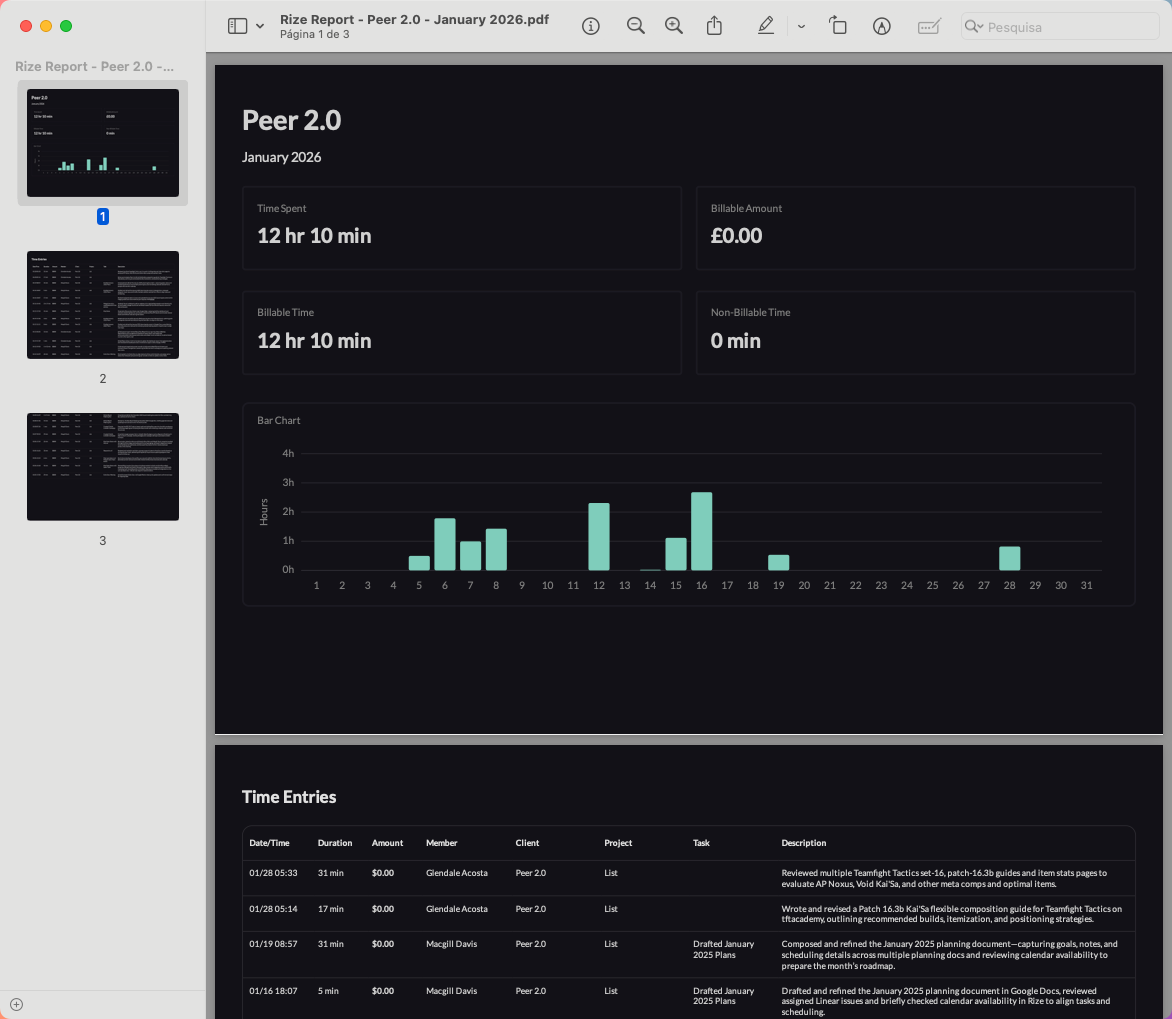Open sidebar view options chevron

(x=260, y=26)
